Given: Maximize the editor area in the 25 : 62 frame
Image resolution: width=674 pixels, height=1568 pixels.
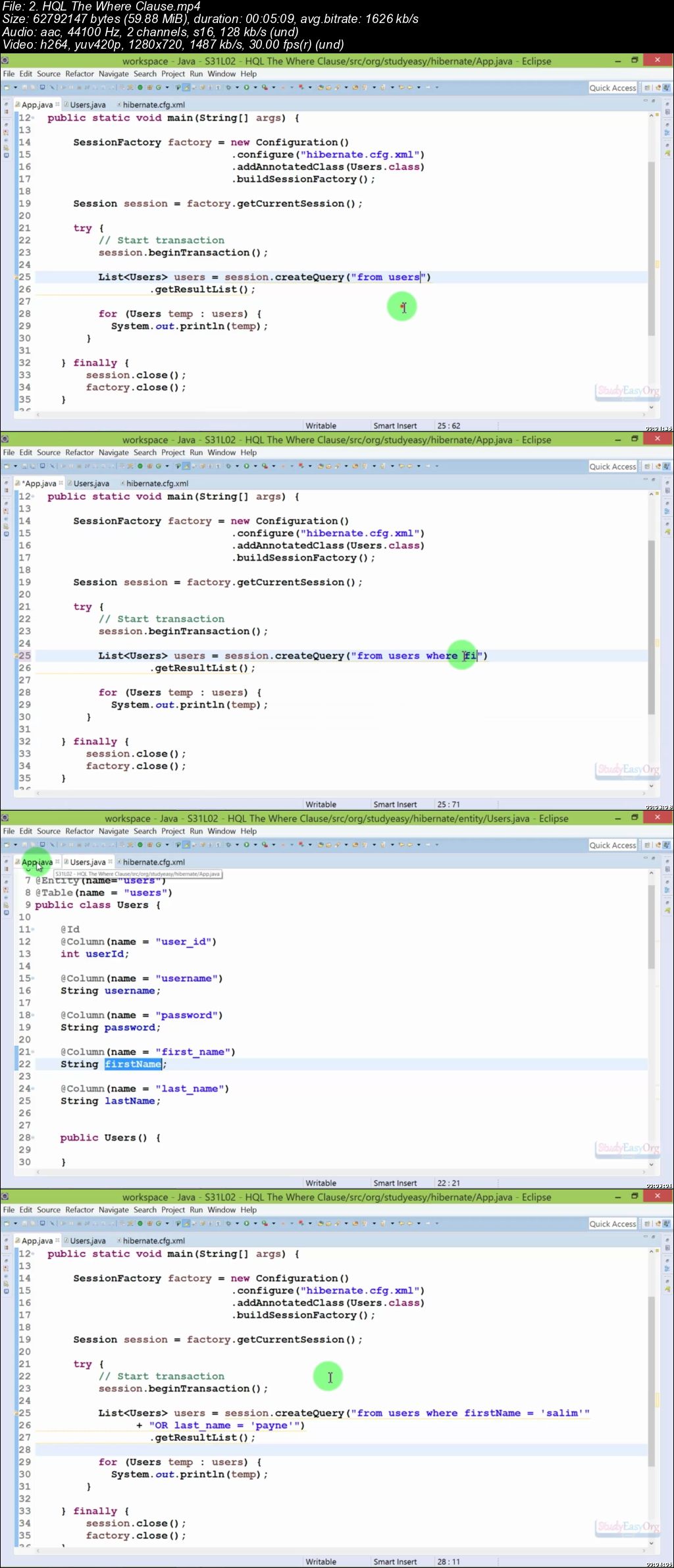Looking at the screenshot, I should pyautogui.click(x=654, y=100).
